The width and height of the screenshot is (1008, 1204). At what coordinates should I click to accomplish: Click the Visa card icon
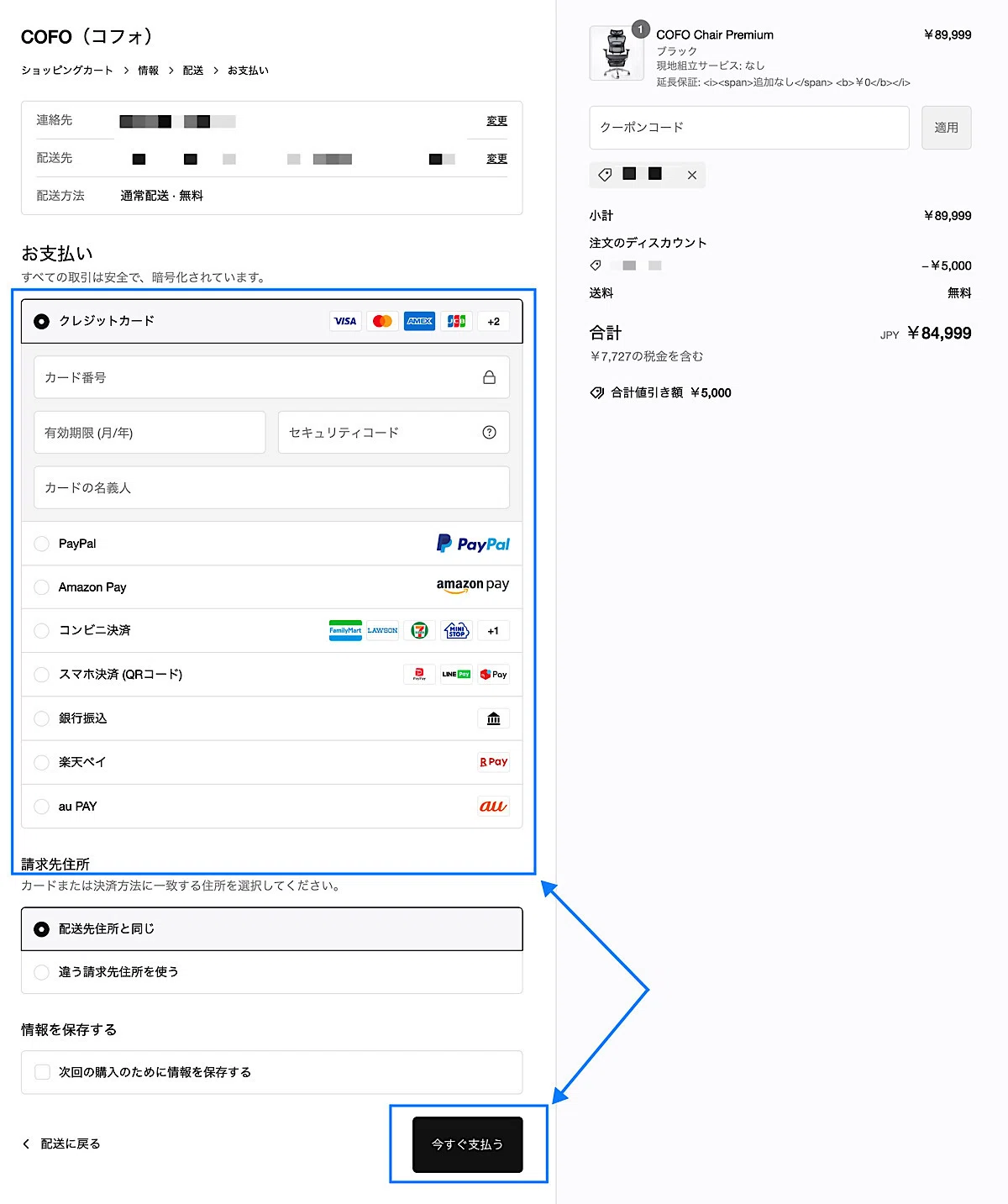coord(345,321)
